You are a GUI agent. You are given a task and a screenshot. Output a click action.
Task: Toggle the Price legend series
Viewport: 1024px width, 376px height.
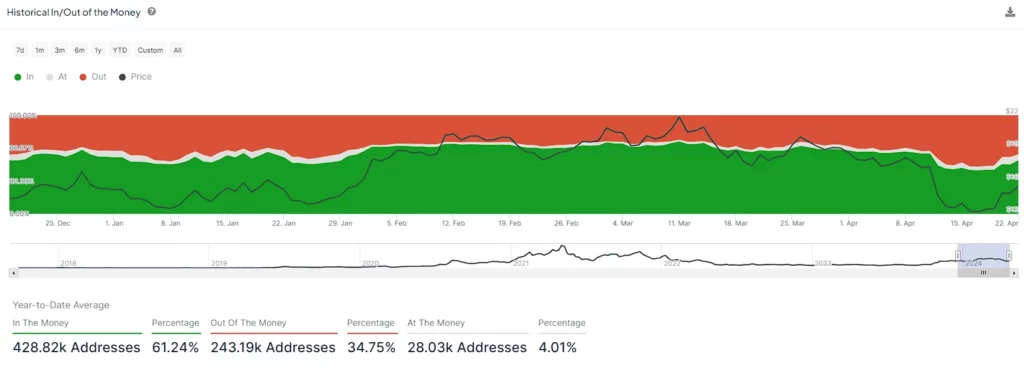135,76
